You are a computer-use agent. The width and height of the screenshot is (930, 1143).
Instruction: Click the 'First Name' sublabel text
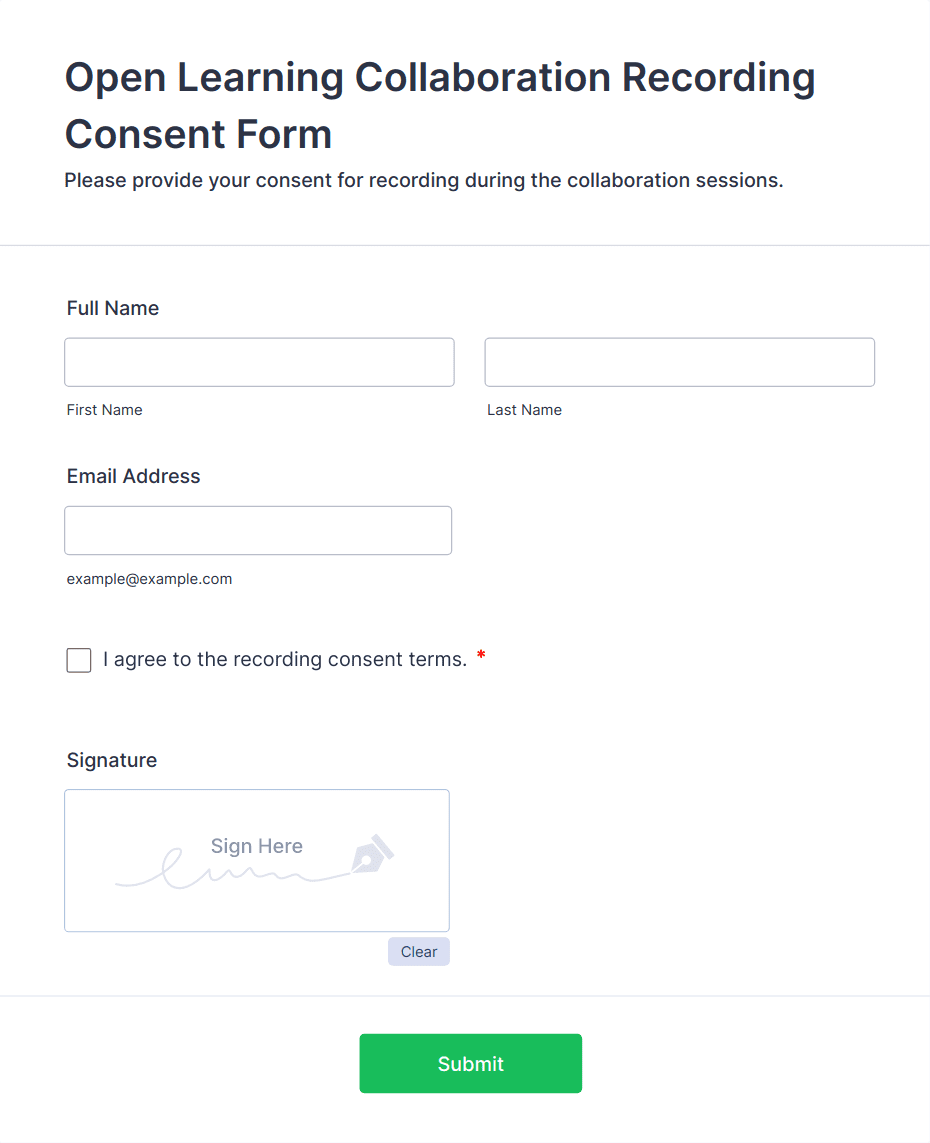click(x=105, y=410)
